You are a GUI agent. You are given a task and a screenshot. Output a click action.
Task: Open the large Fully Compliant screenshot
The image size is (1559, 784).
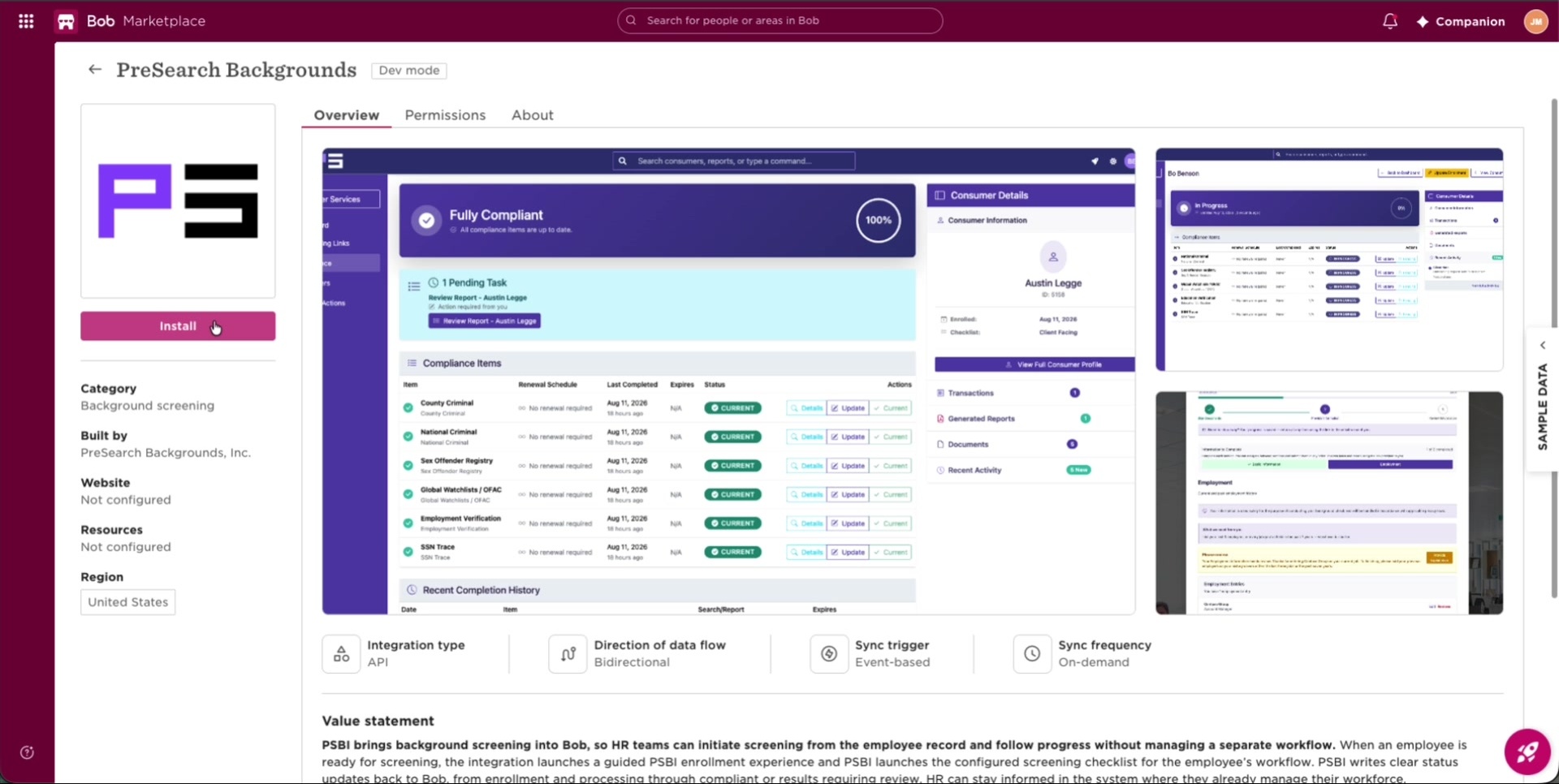click(x=728, y=381)
